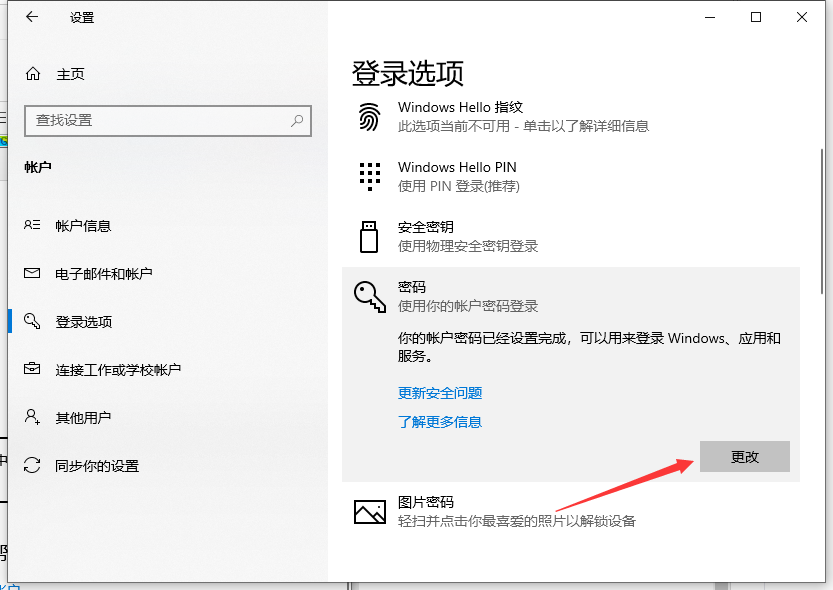Open 了解更多信息 link
833x590 pixels.
pos(440,422)
